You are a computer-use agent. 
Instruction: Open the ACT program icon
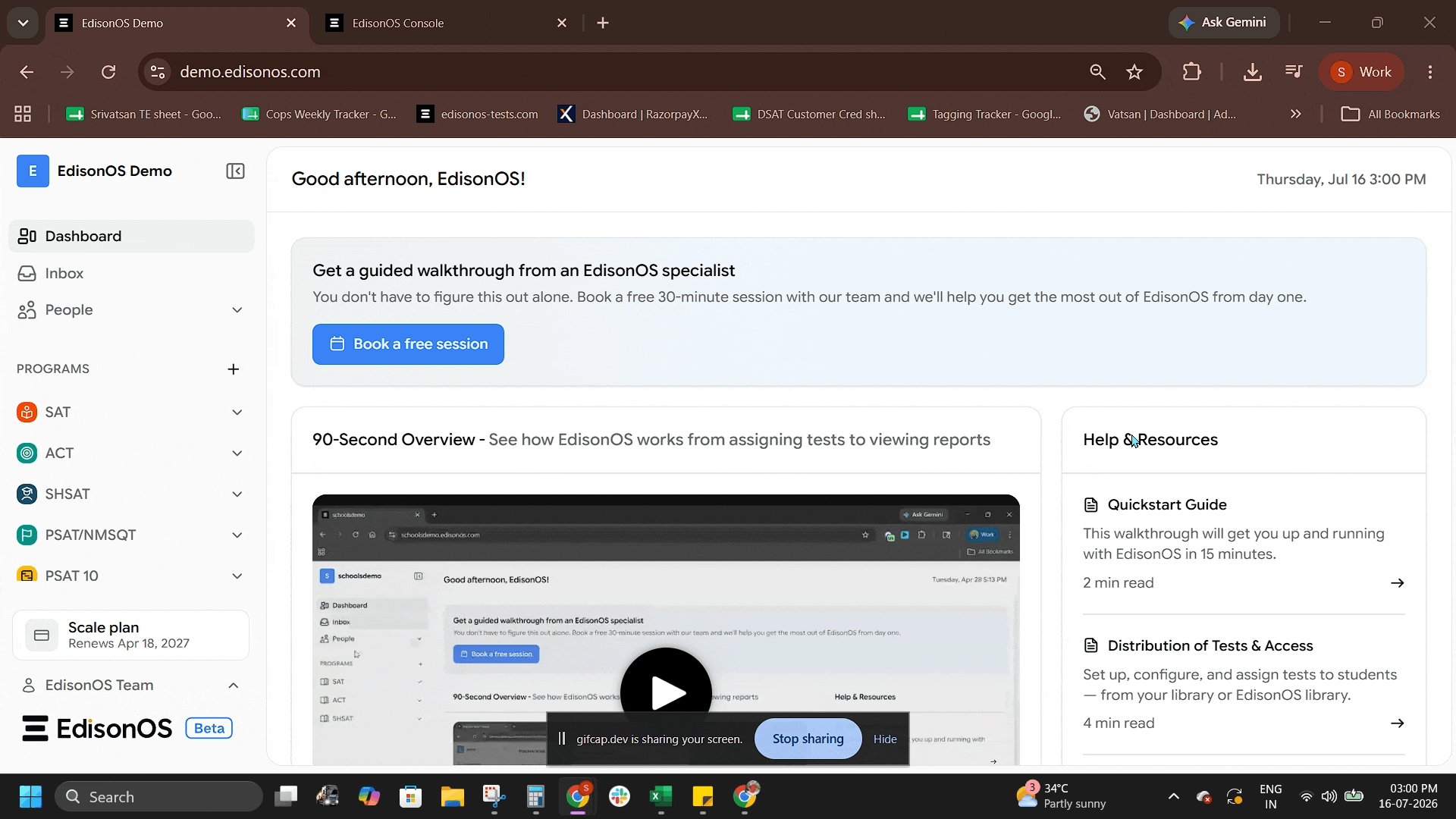(27, 453)
